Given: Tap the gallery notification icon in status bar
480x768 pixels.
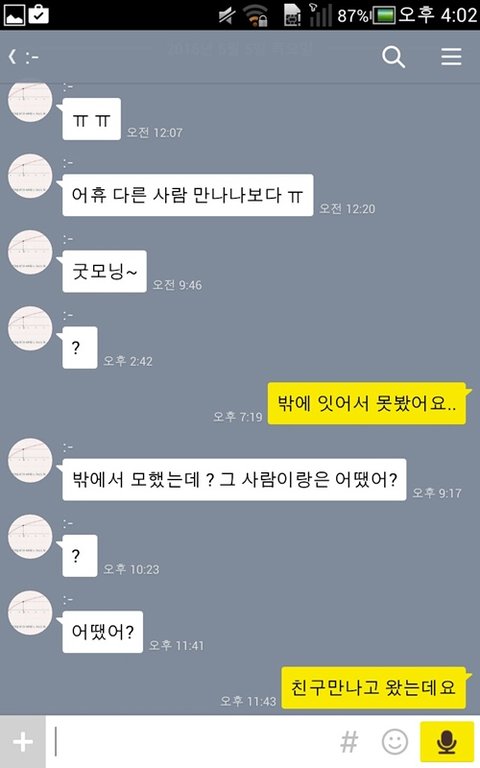Looking at the screenshot, I should 14,14.
